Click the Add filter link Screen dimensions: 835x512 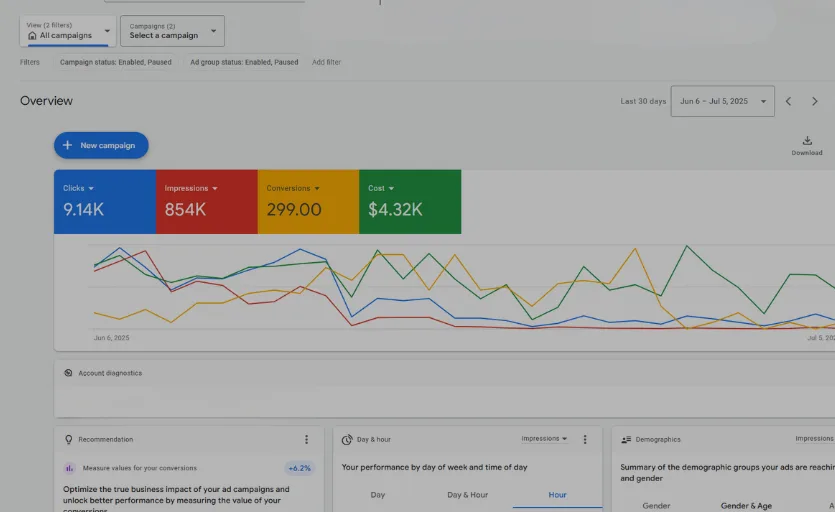[x=326, y=62]
